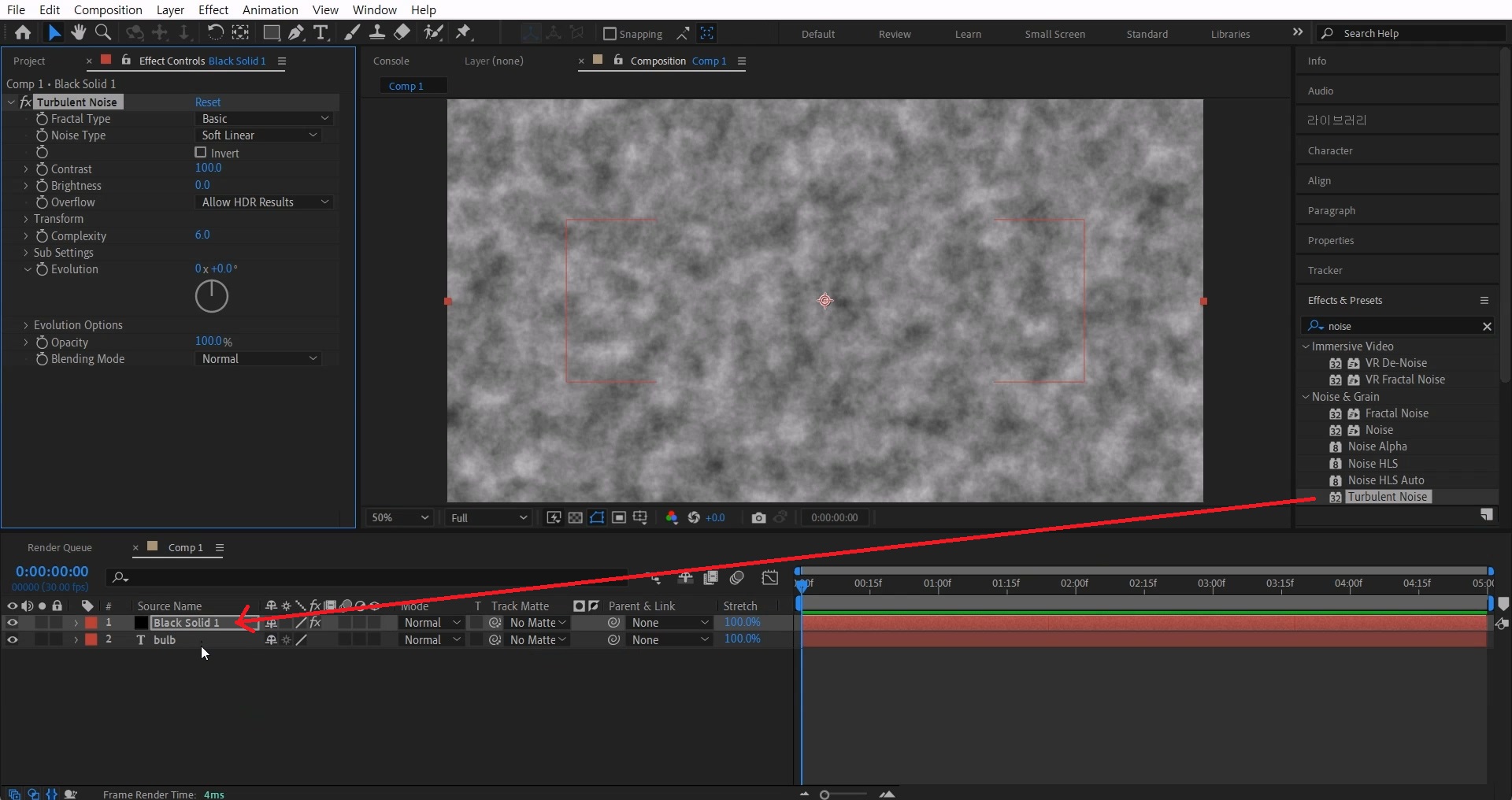Open the Full resolution dropdown

pyautogui.click(x=488, y=517)
